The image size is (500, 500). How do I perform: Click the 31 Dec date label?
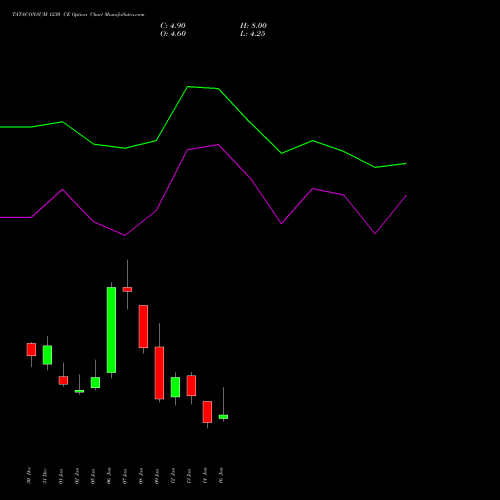point(45,476)
